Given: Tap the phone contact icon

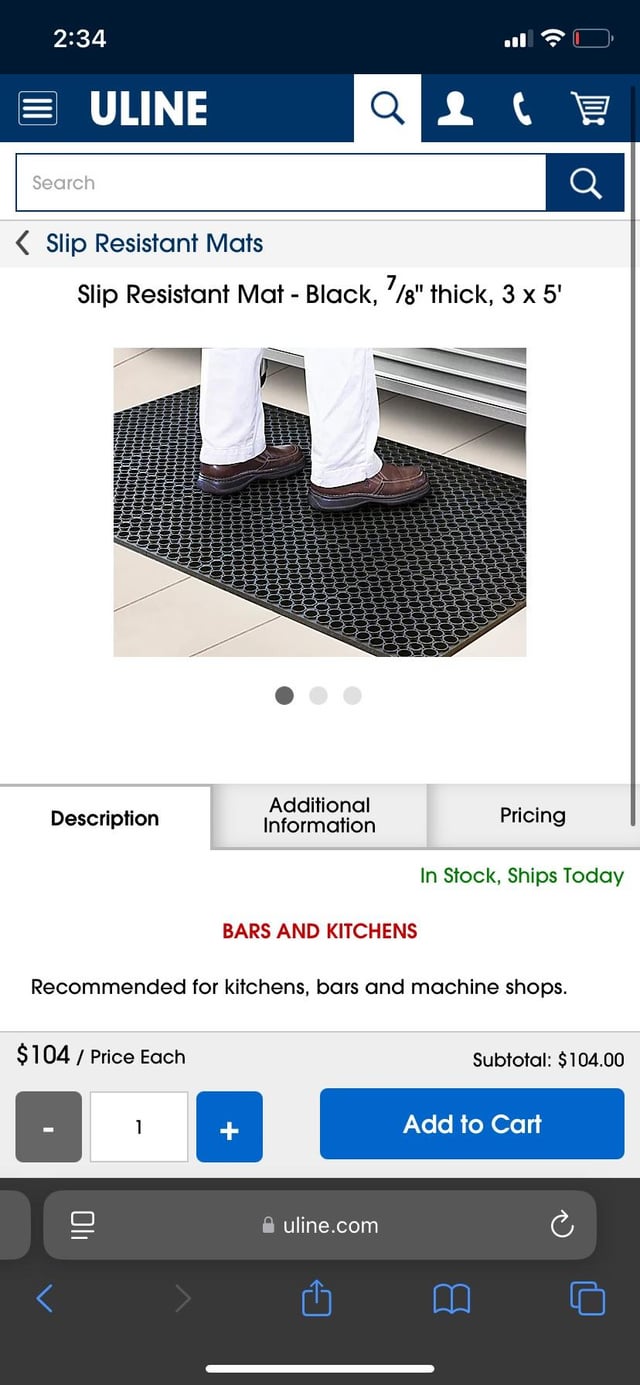Looking at the screenshot, I should point(522,108).
